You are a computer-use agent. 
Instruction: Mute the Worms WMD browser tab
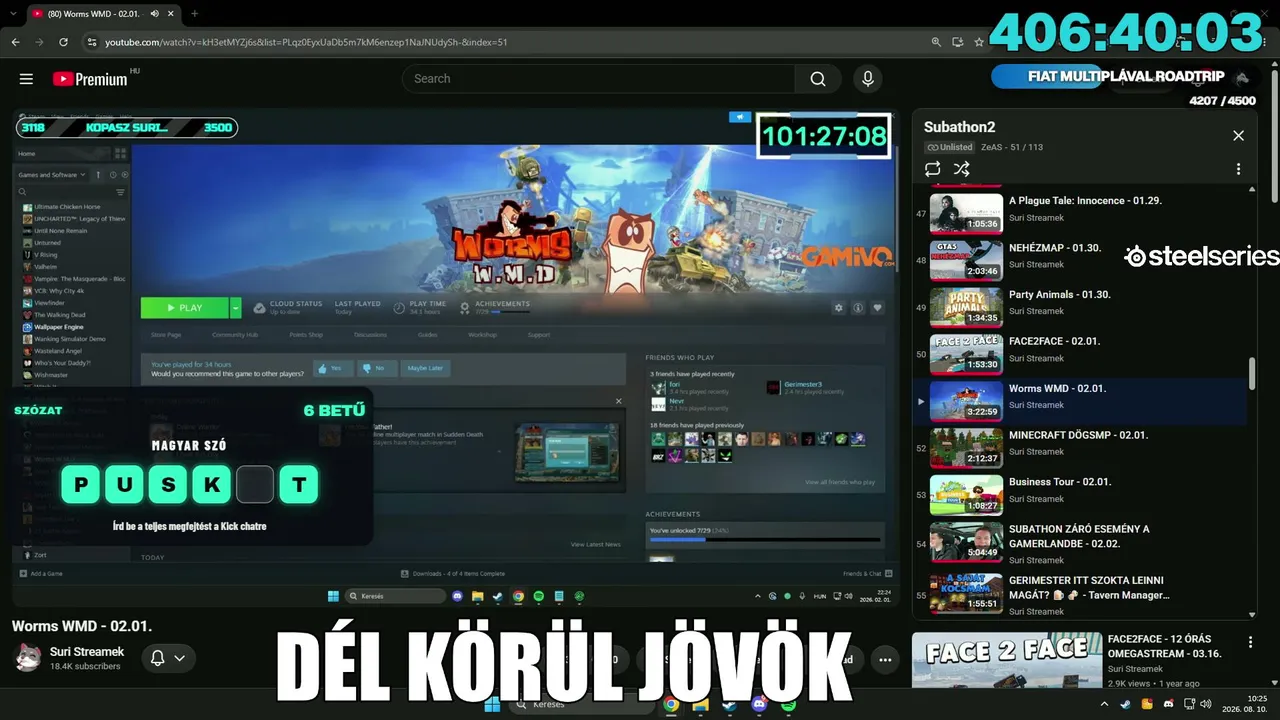coord(154,14)
